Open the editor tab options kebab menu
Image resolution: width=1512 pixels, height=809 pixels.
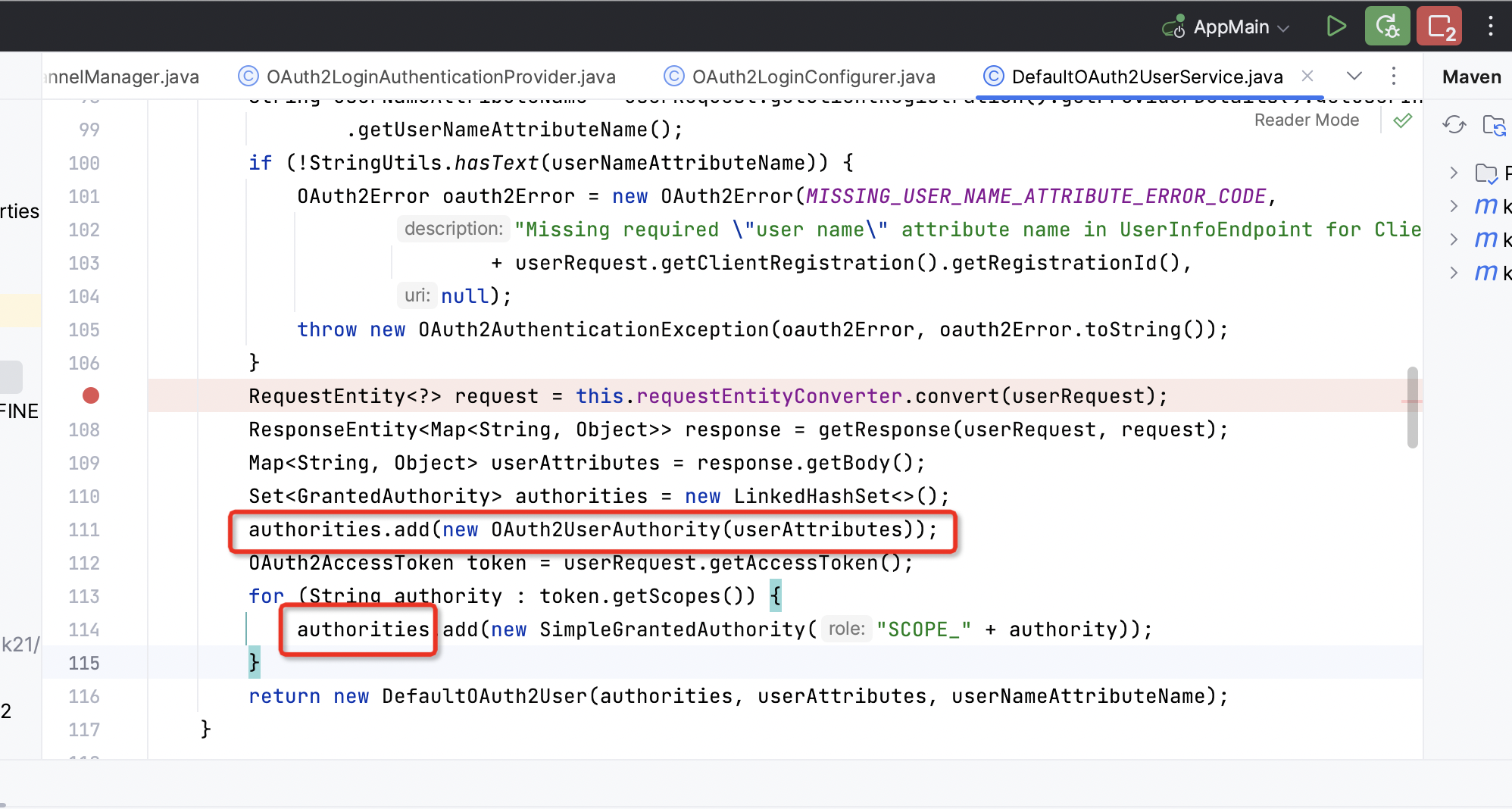tap(1393, 76)
